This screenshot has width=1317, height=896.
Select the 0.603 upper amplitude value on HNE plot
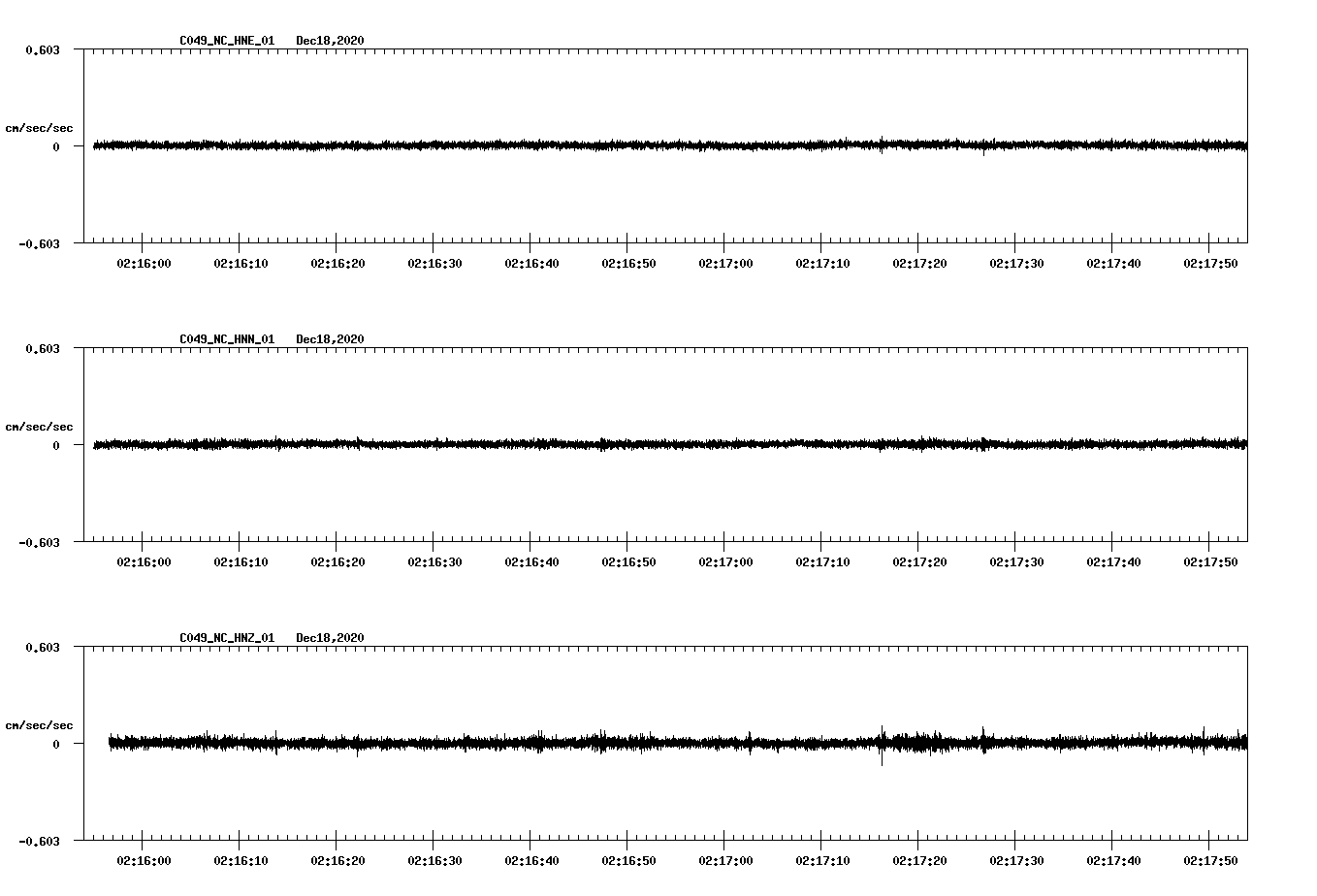click(x=43, y=48)
